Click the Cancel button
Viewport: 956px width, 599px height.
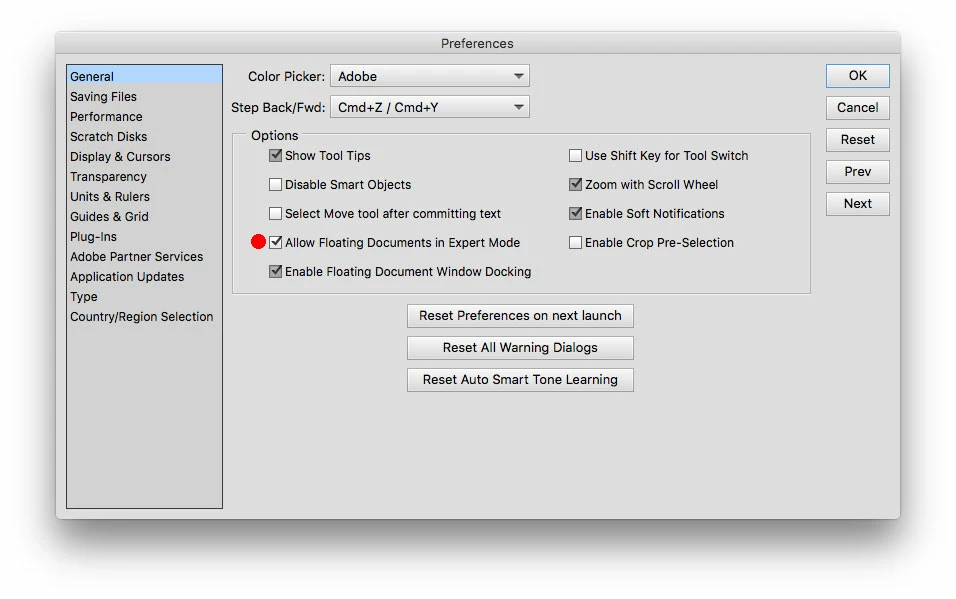tap(857, 108)
